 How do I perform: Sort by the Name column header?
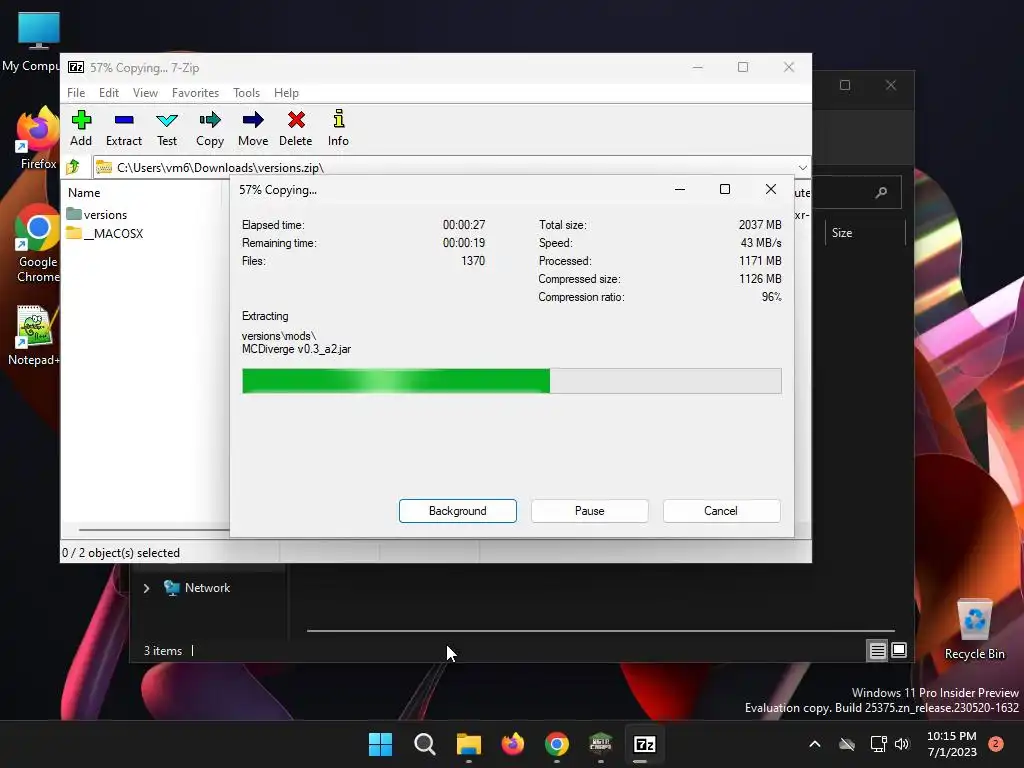point(84,193)
